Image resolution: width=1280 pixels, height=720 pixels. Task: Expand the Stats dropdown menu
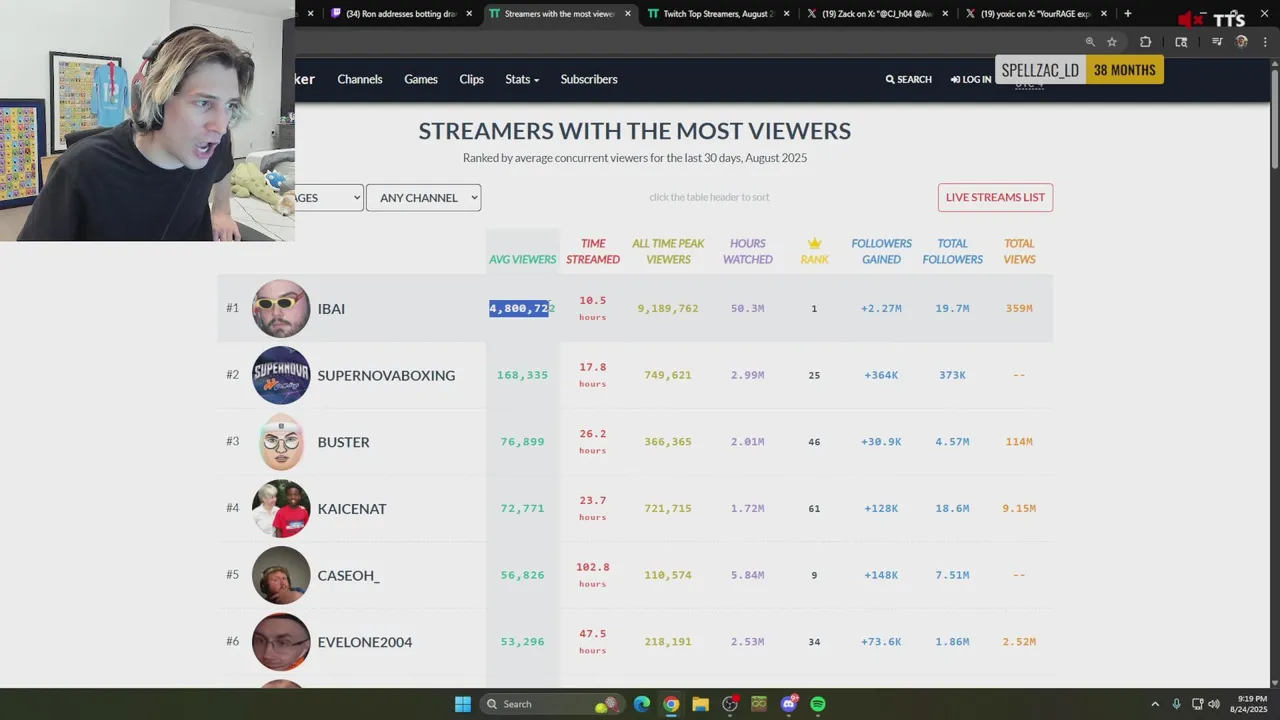(x=522, y=79)
